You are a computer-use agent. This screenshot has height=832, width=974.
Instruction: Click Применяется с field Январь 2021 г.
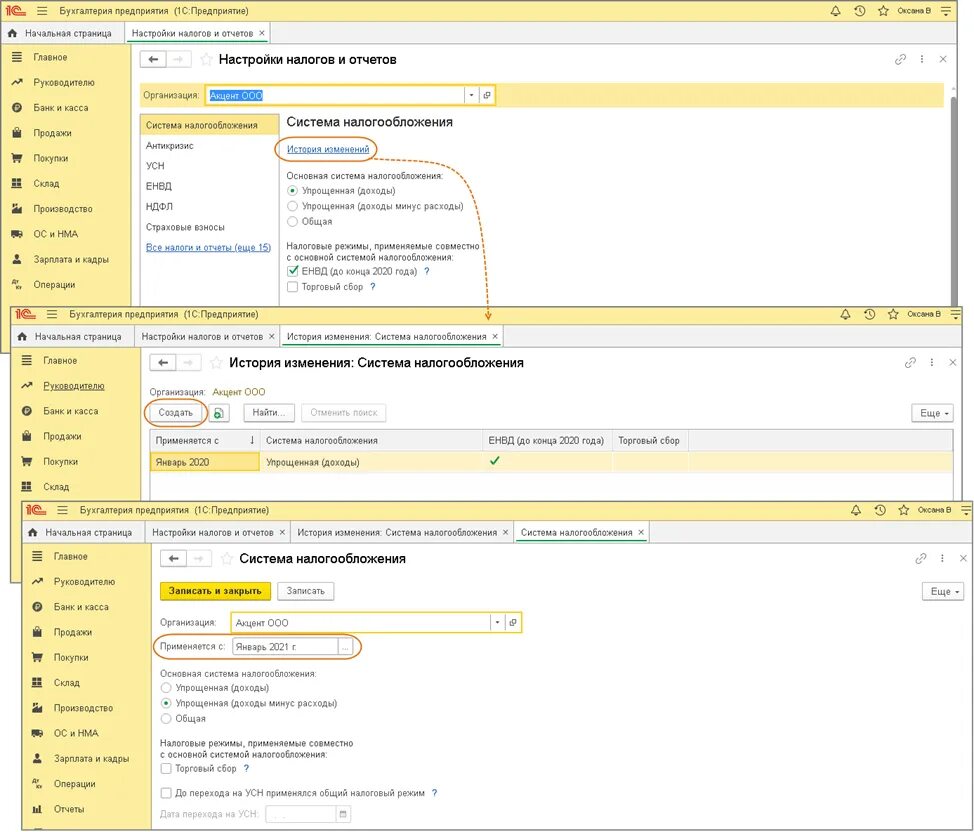[x=285, y=647]
